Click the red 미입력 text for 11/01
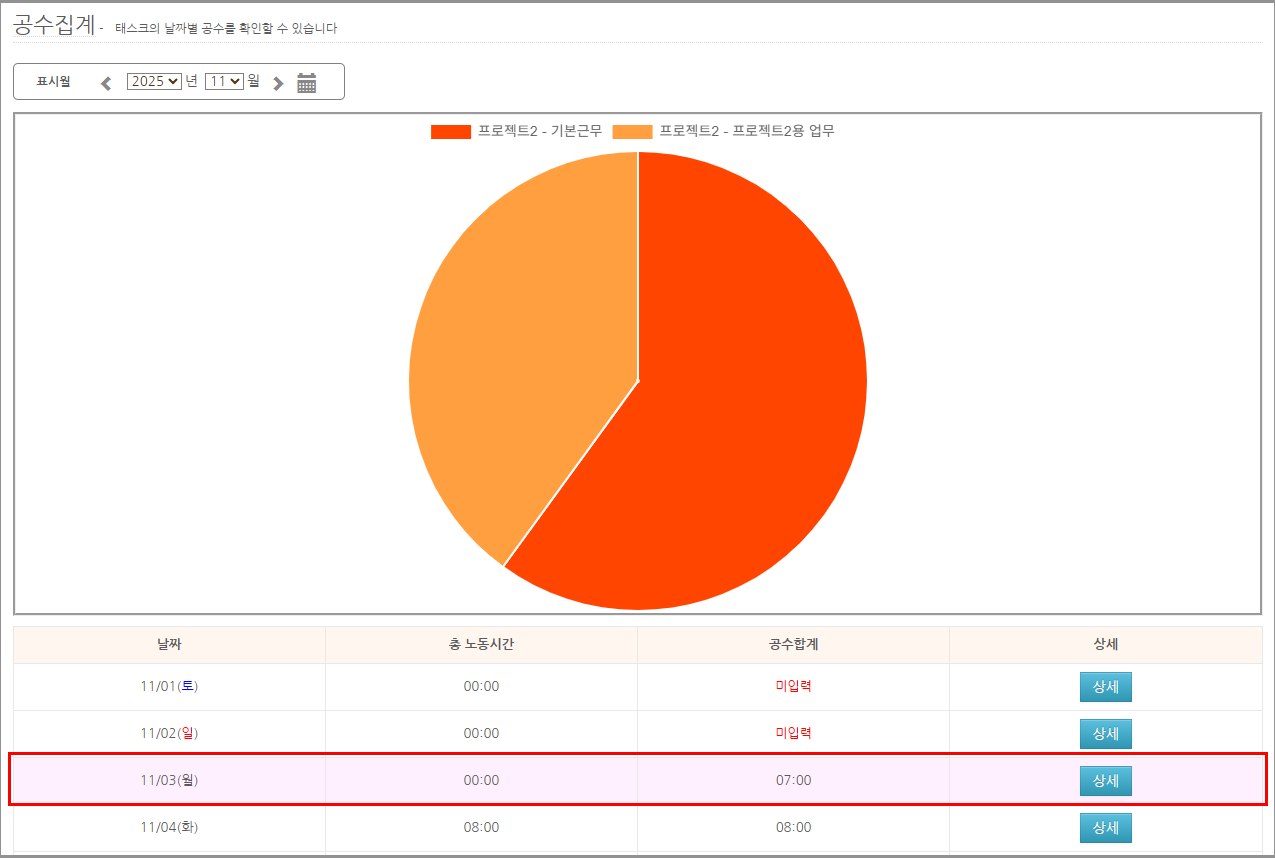This screenshot has height=858, width=1275. pos(793,686)
